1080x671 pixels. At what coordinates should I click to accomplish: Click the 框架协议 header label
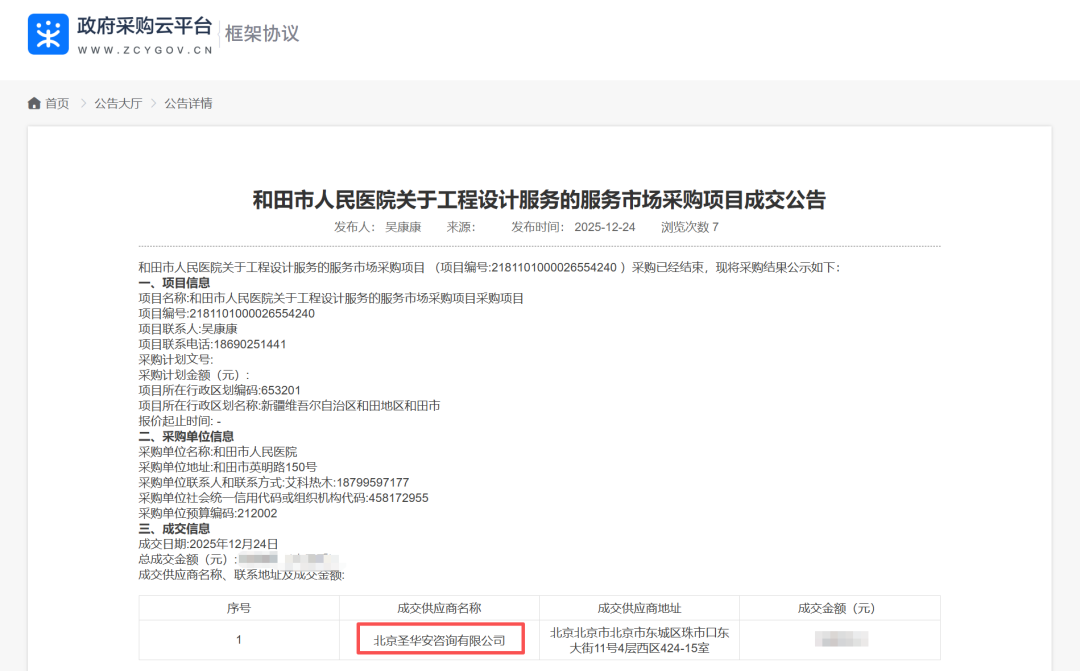(x=262, y=34)
